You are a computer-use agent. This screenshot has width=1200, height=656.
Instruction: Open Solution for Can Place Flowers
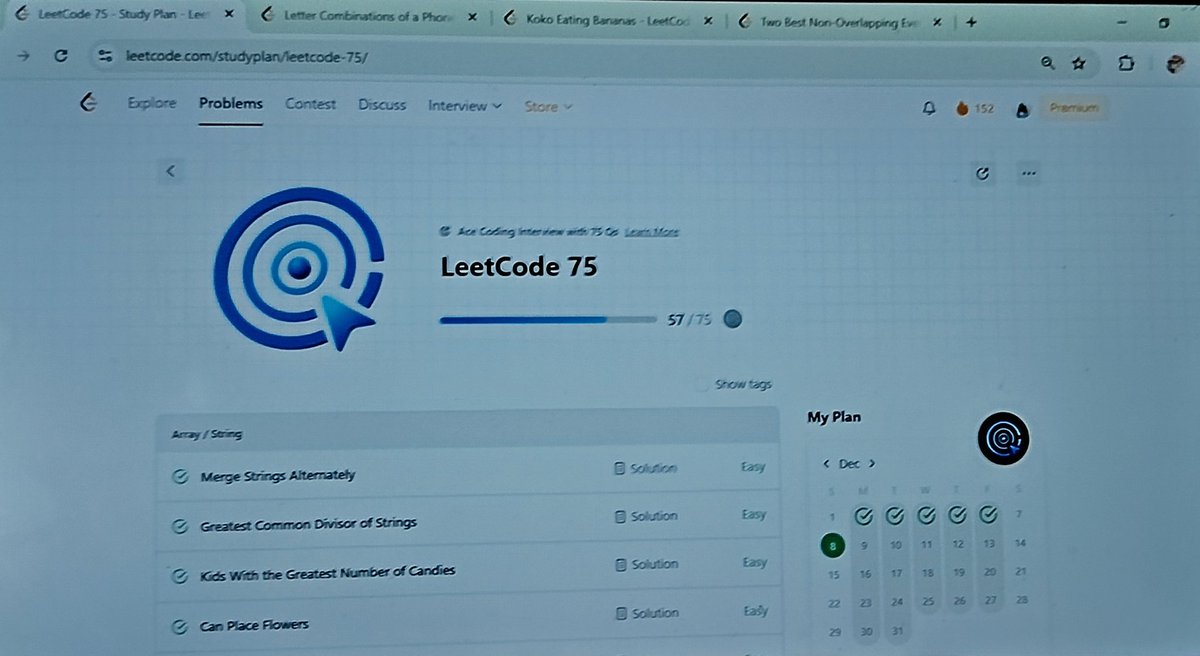[646, 613]
